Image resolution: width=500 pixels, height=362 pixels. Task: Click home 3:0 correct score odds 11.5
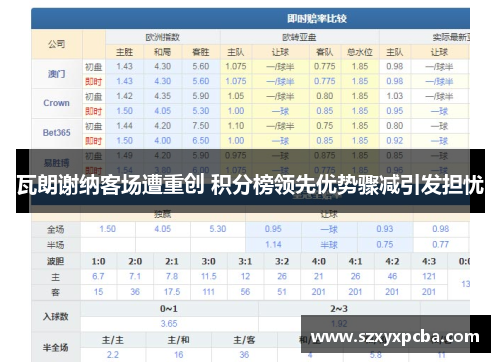click(x=209, y=276)
